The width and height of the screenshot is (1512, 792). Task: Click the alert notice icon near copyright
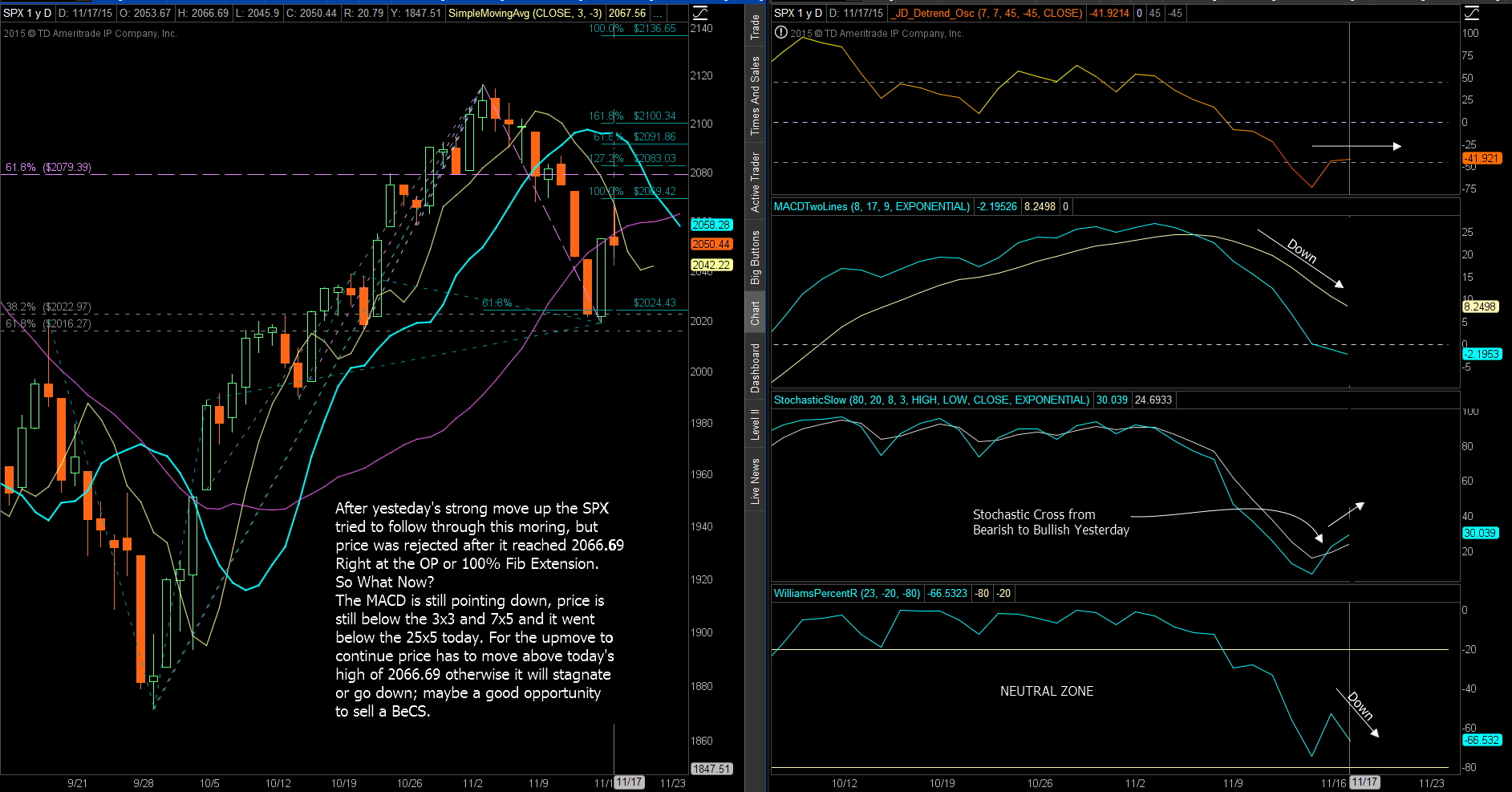[x=780, y=33]
